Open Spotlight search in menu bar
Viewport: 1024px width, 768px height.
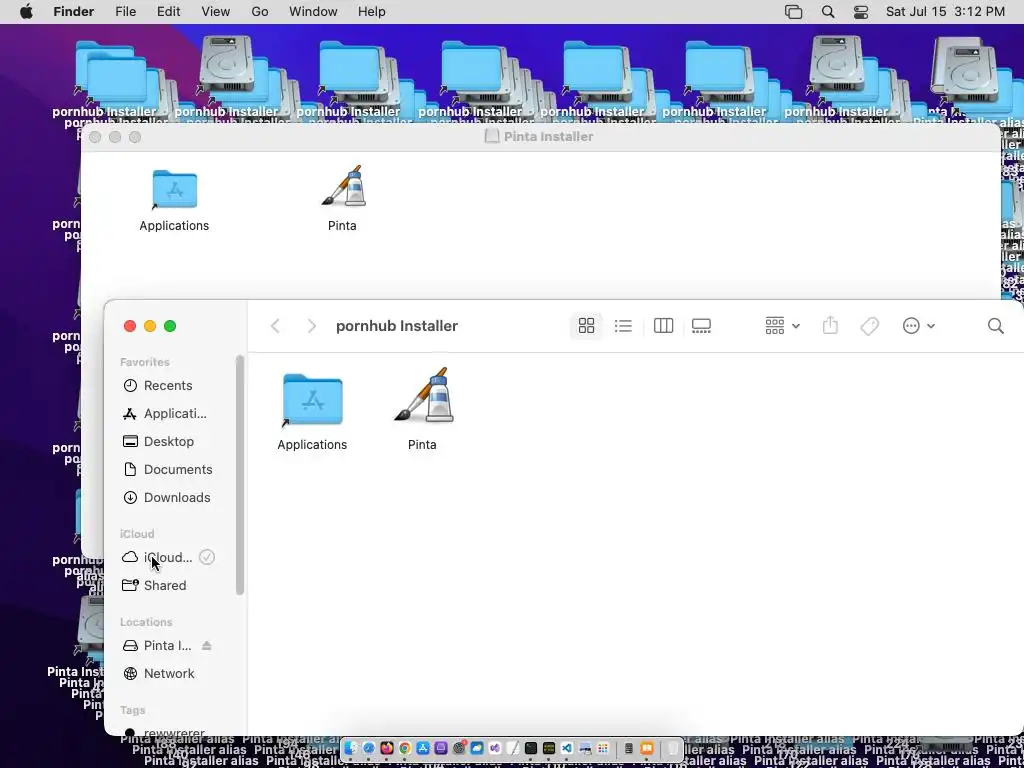coord(828,12)
